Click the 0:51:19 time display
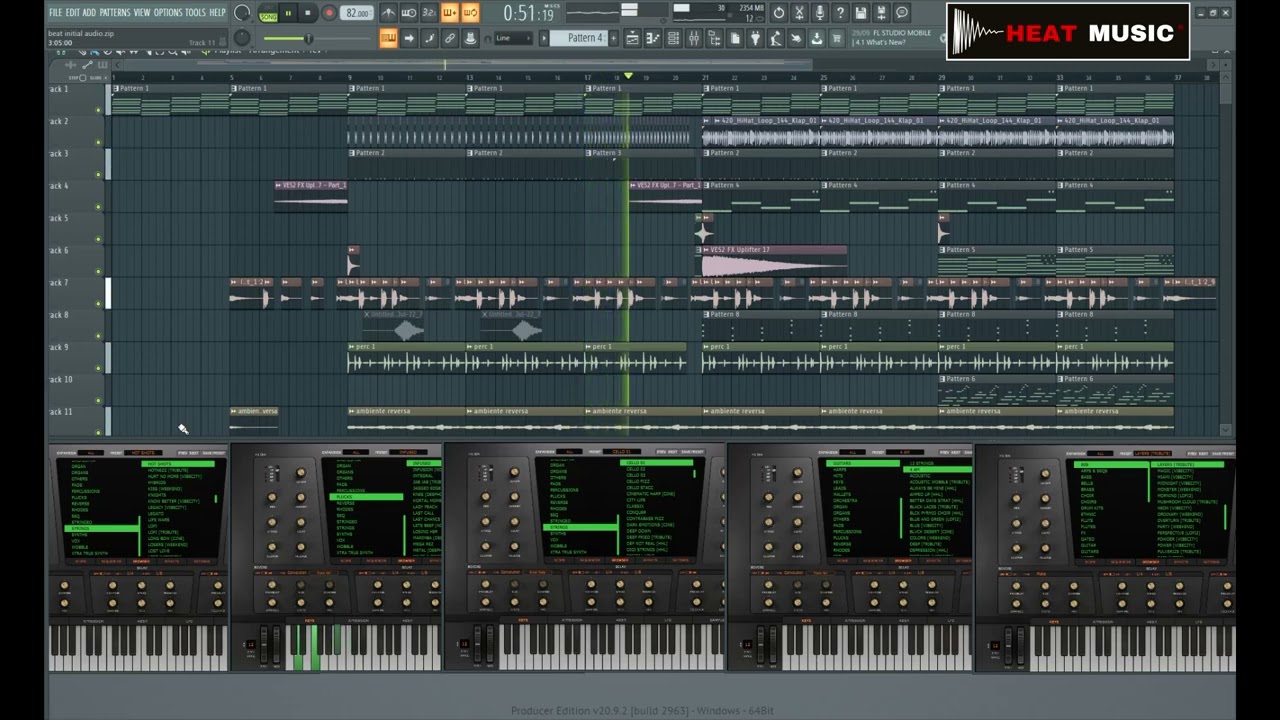Screen dimensions: 1280x720 529,13
